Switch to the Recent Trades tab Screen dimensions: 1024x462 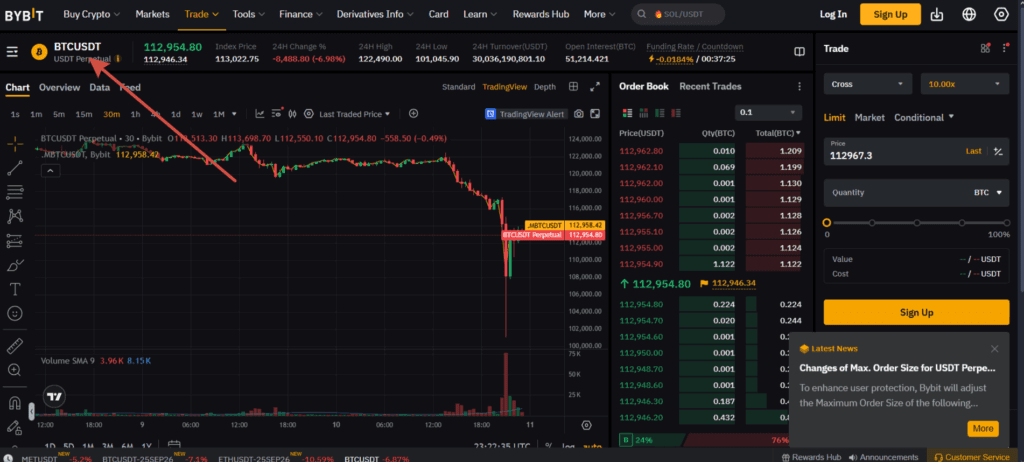(710, 87)
